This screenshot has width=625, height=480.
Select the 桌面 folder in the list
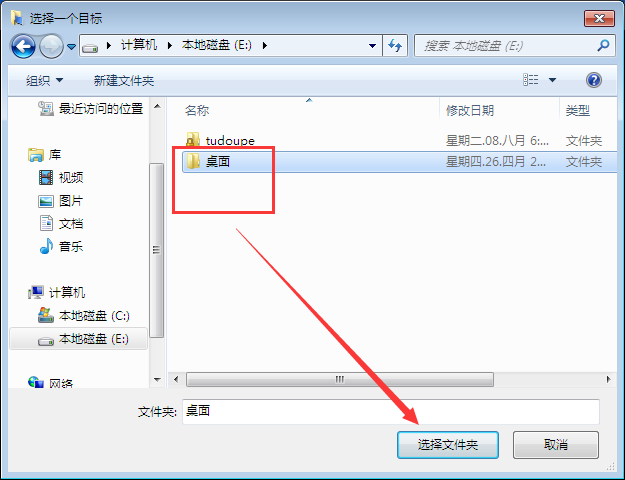click(x=399, y=161)
